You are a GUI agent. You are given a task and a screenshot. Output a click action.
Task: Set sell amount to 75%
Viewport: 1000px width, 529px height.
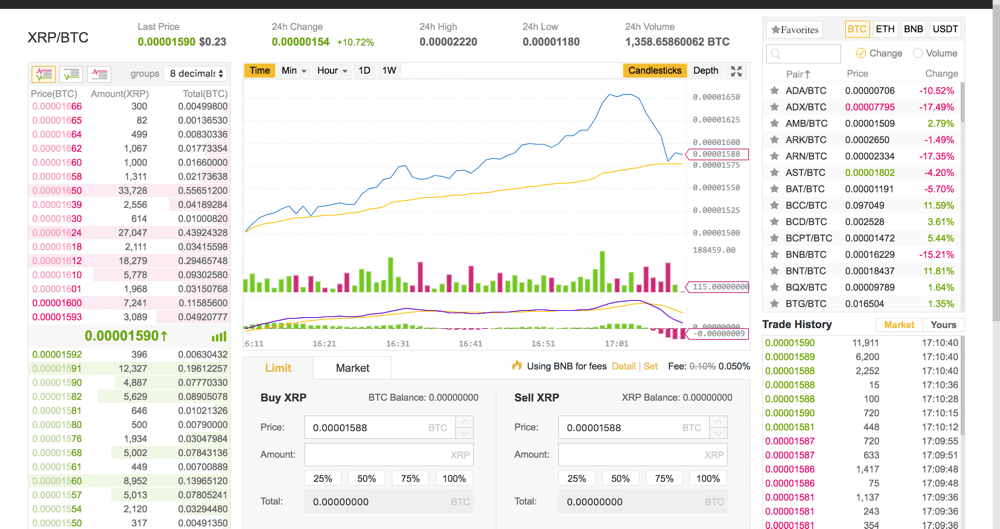click(x=664, y=479)
